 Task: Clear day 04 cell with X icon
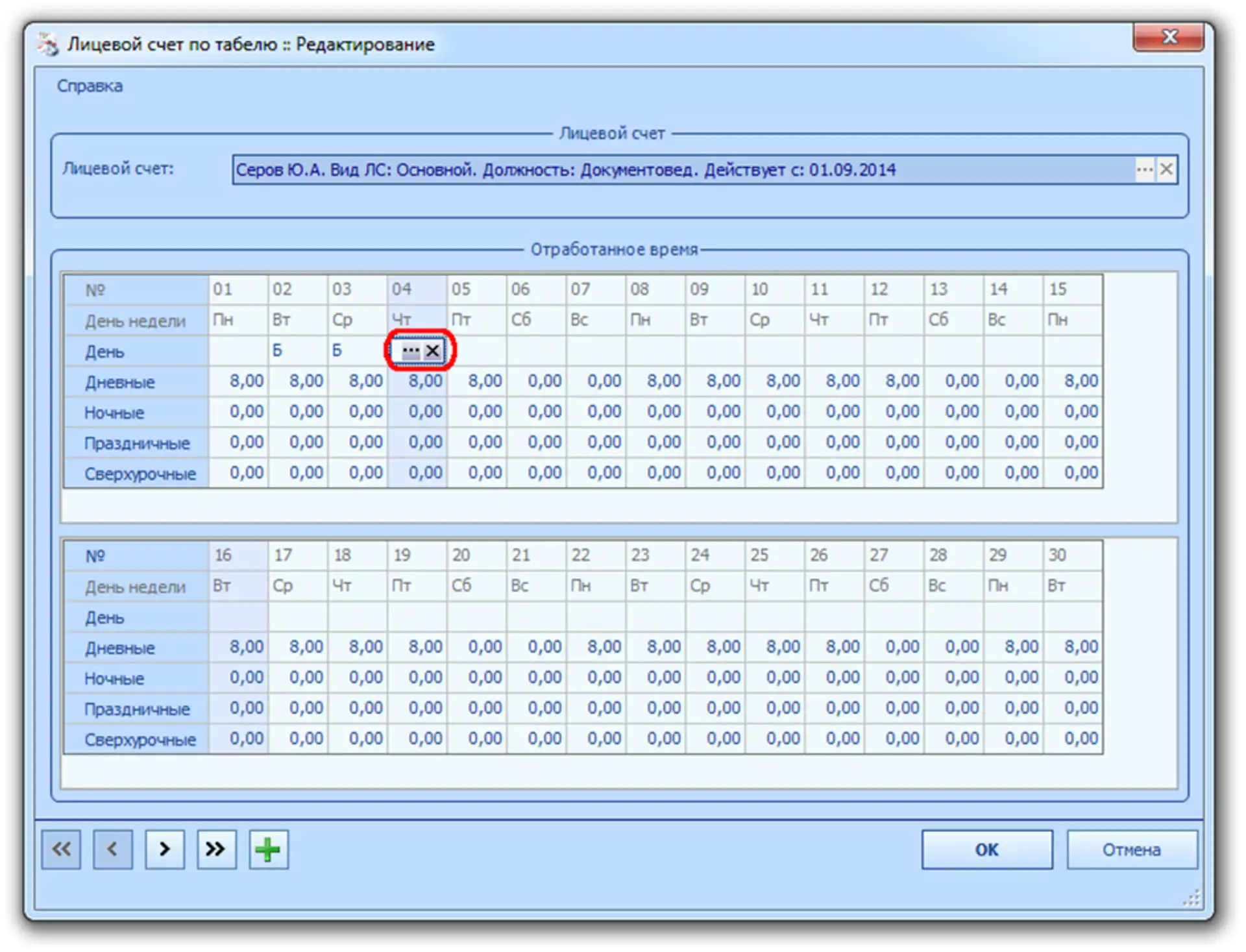433,351
